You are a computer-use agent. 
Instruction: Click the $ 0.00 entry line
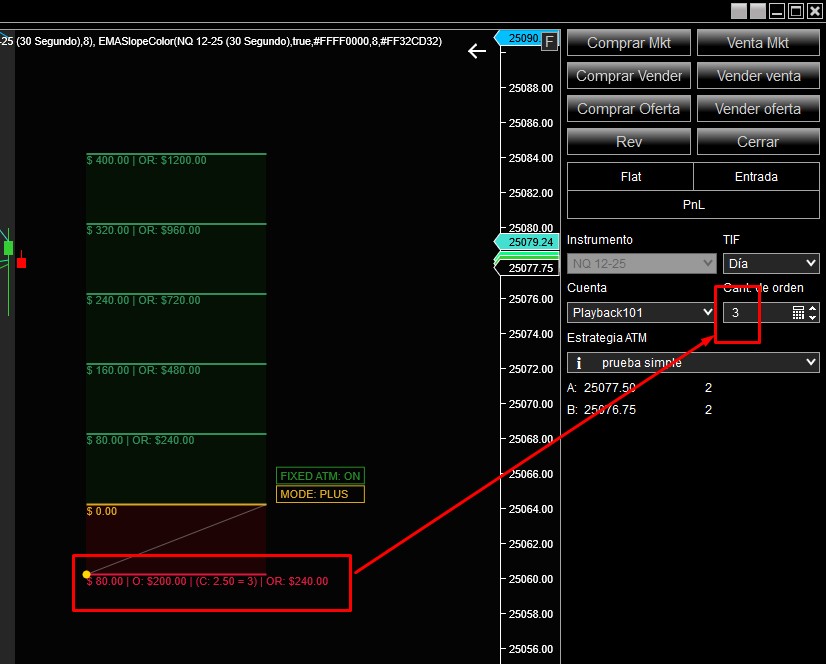[175, 505]
